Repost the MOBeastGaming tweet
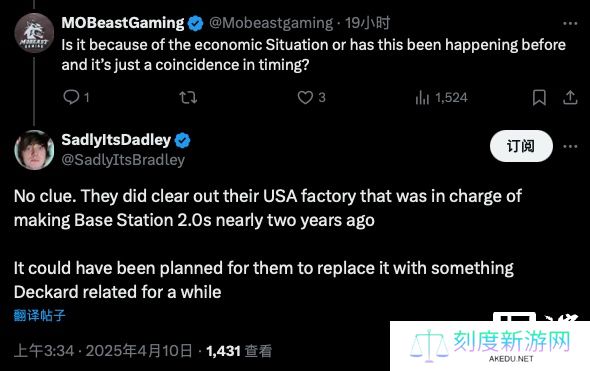The width and height of the screenshot is (590, 371). tap(188, 97)
